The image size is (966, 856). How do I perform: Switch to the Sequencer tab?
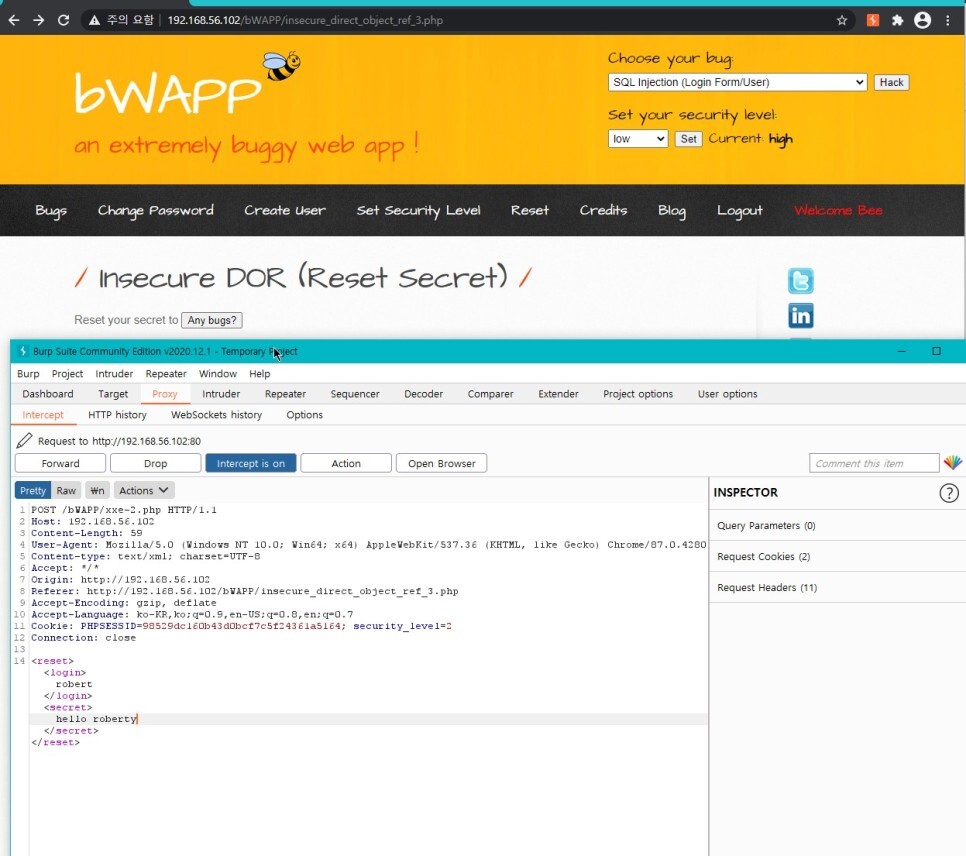coord(355,394)
